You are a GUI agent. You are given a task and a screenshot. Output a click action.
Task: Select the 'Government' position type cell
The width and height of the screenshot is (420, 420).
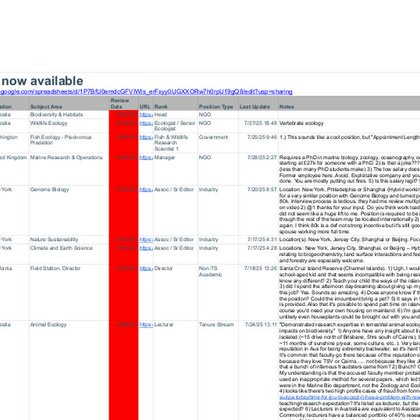(218, 143)
